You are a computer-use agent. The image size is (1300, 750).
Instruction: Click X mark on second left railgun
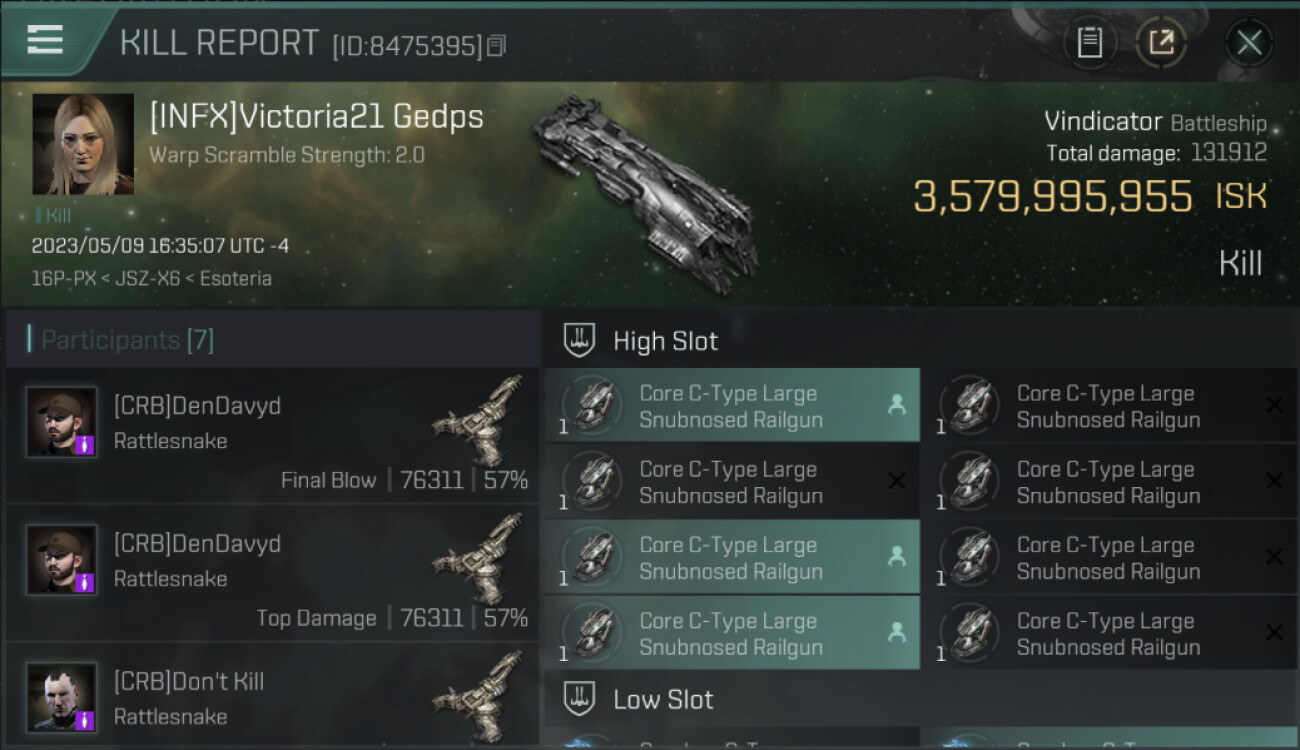pyautogui.click(x=897, y=481)
